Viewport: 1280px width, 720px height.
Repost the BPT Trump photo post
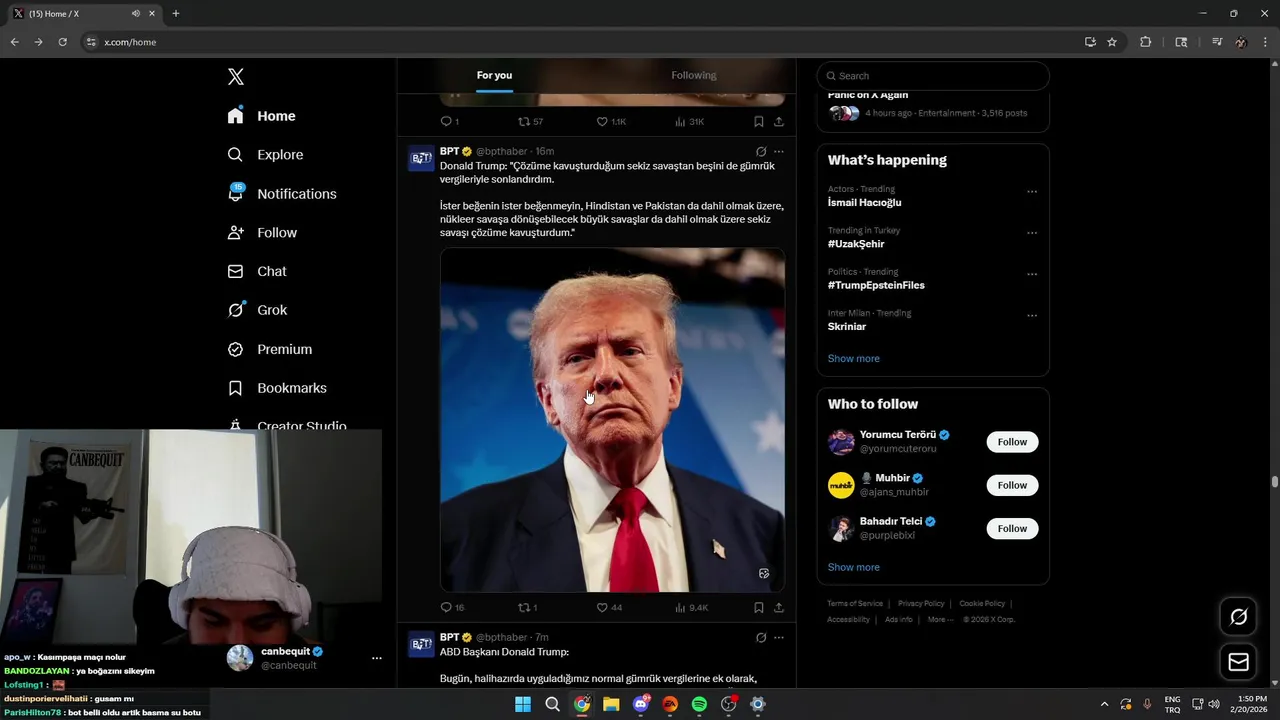coord(527,607)
